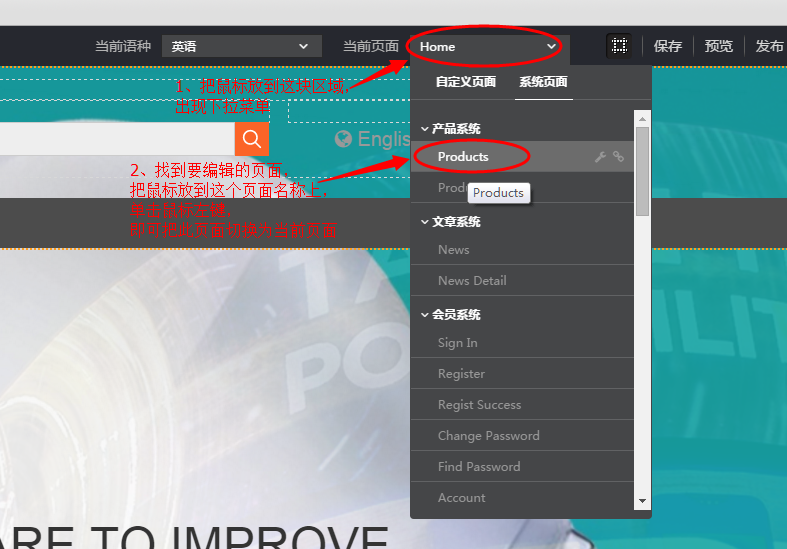The image size is (787, 549).
Task: Select the Regist Success page entry
Action: [522, 404]
